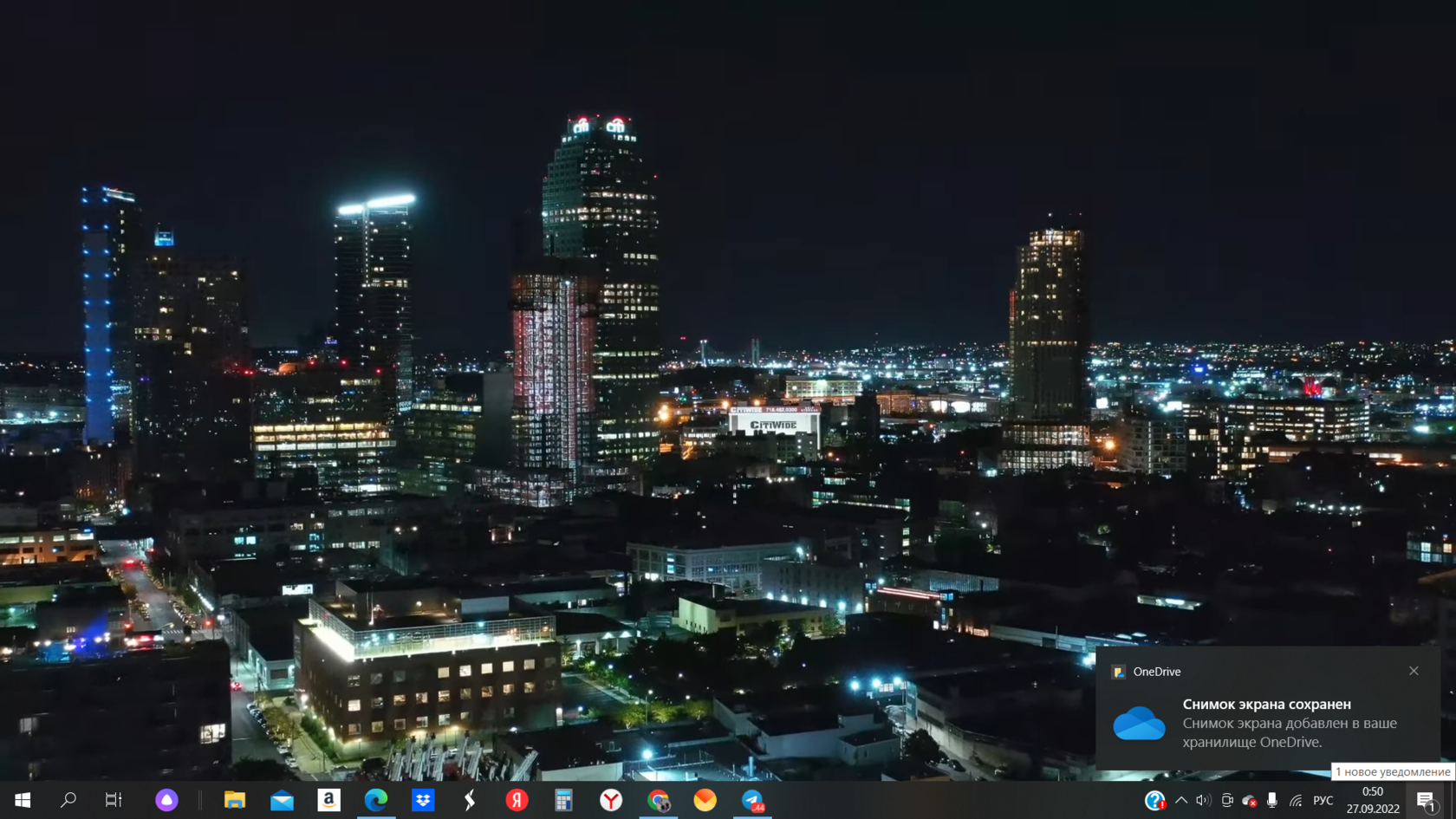This screenshot has height=819, width=1456.
Task: Open Action Center notifications icon
Action: pyautogui.click(x=1427, y=800)
